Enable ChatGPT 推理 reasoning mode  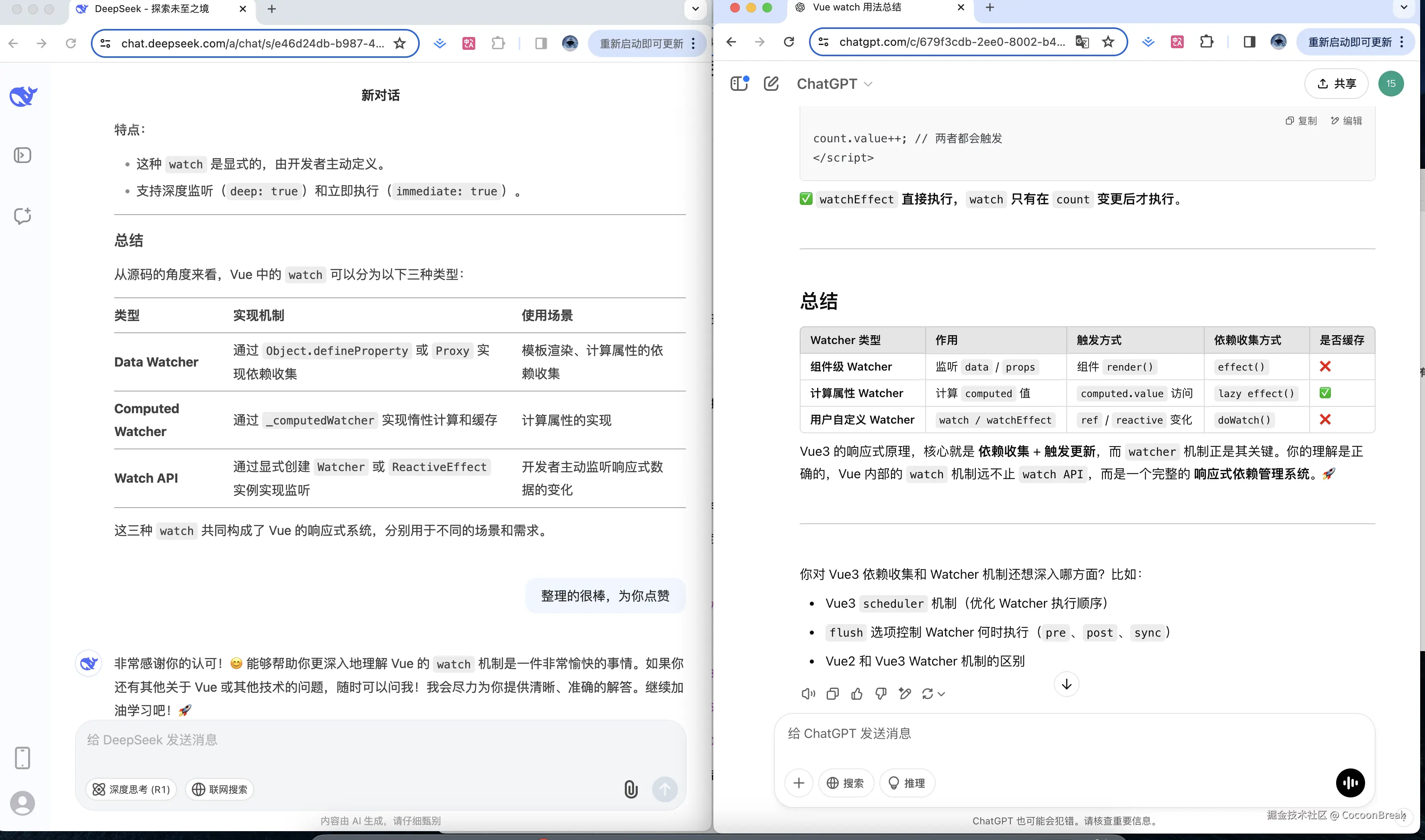tap(906, 783)
